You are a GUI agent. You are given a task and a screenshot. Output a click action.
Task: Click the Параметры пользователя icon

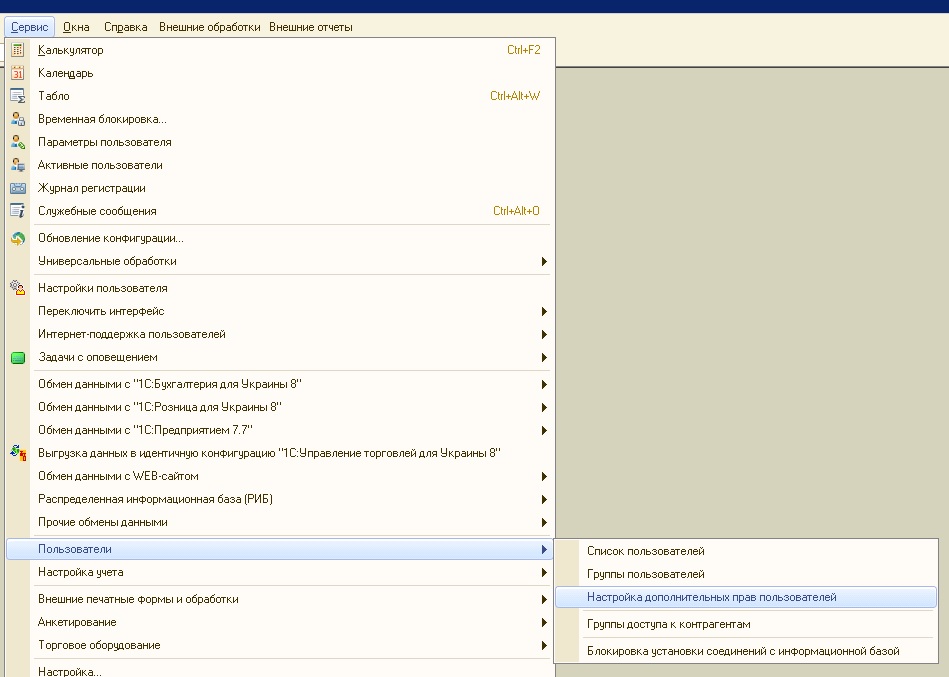(x=18, y=142)
